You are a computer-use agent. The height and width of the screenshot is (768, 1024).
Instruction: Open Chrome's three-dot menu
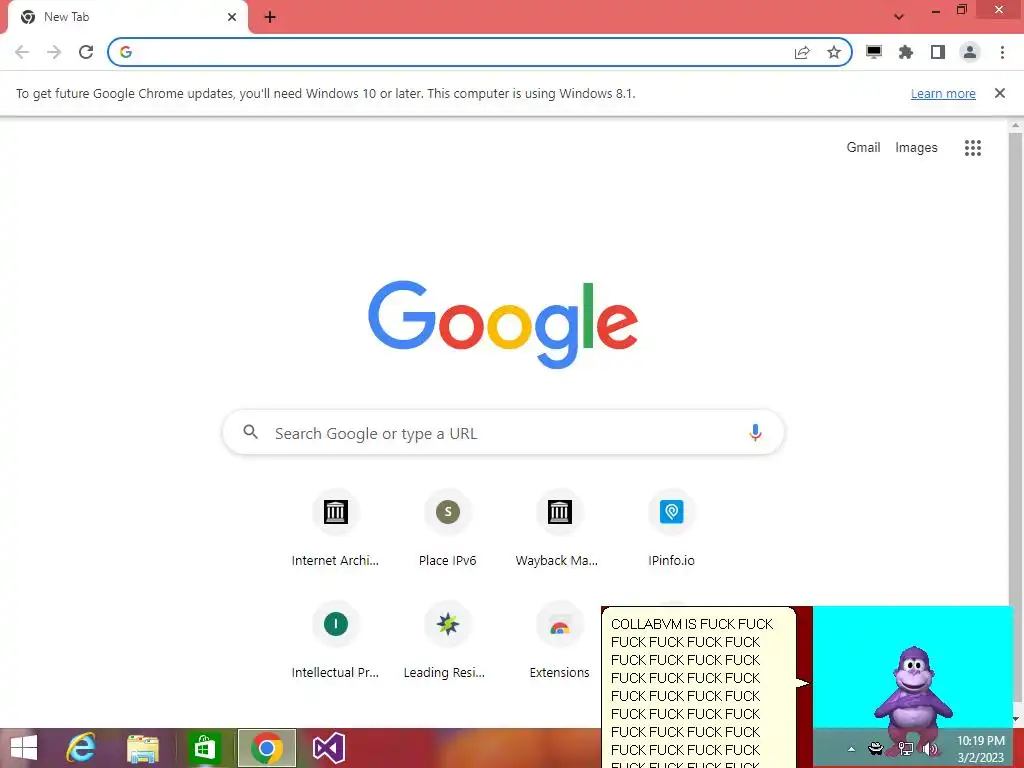1002,52
